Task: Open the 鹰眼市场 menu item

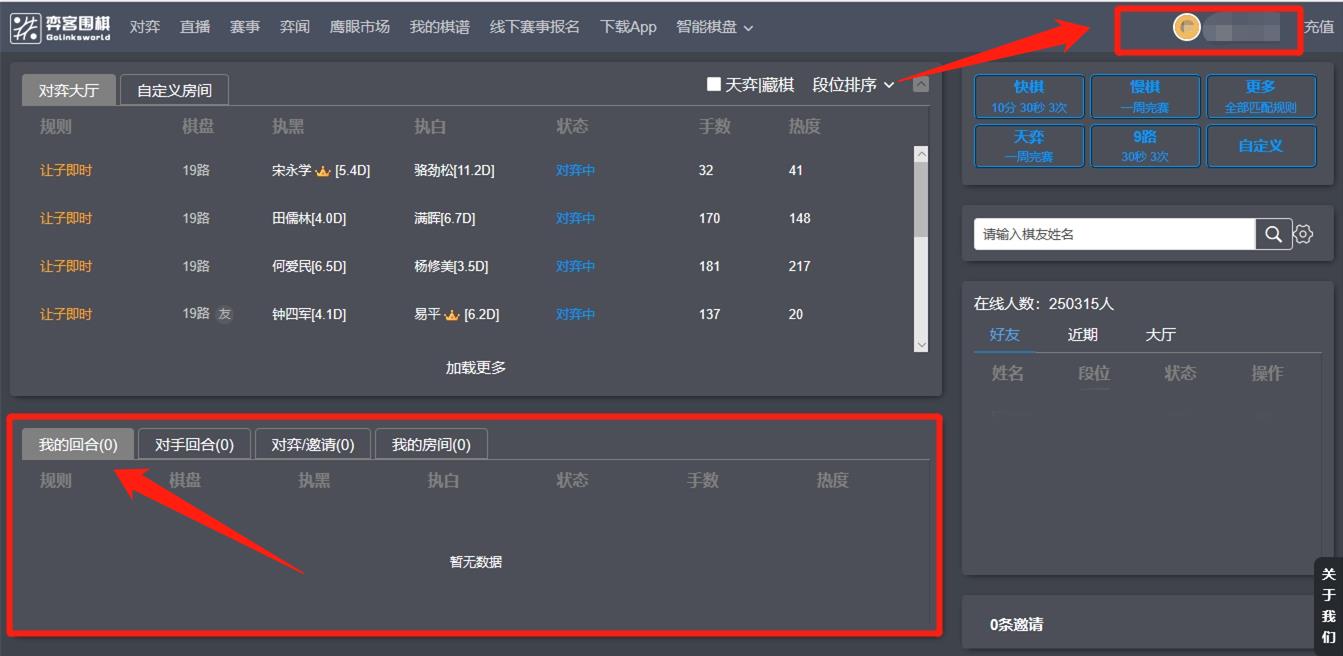Action: click(360, 27)
